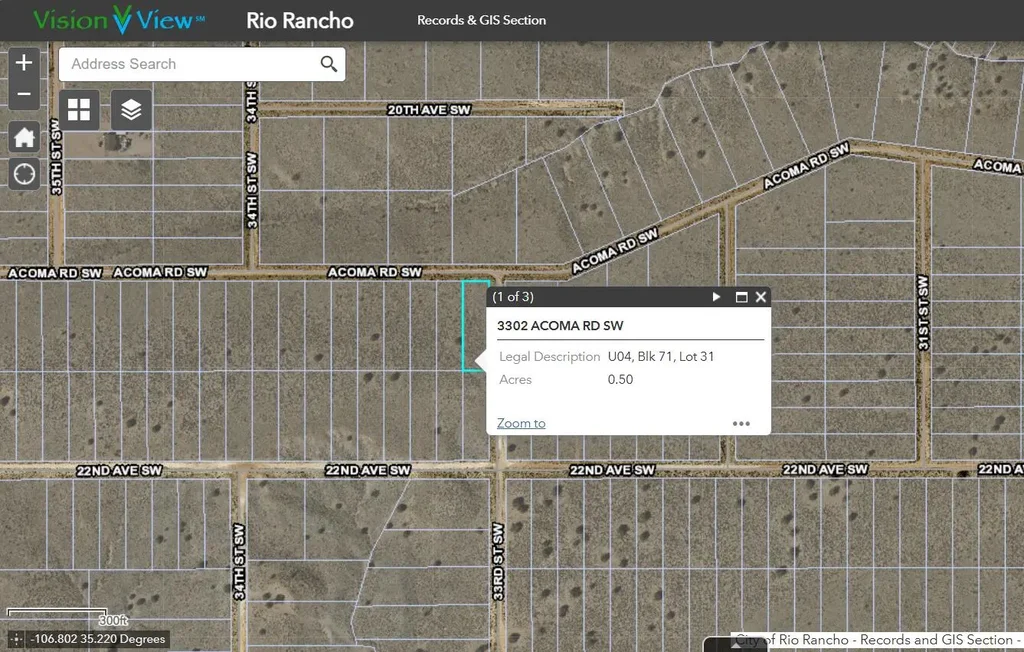
Task: Click the search magnifier icon
Action: [328, 64]
